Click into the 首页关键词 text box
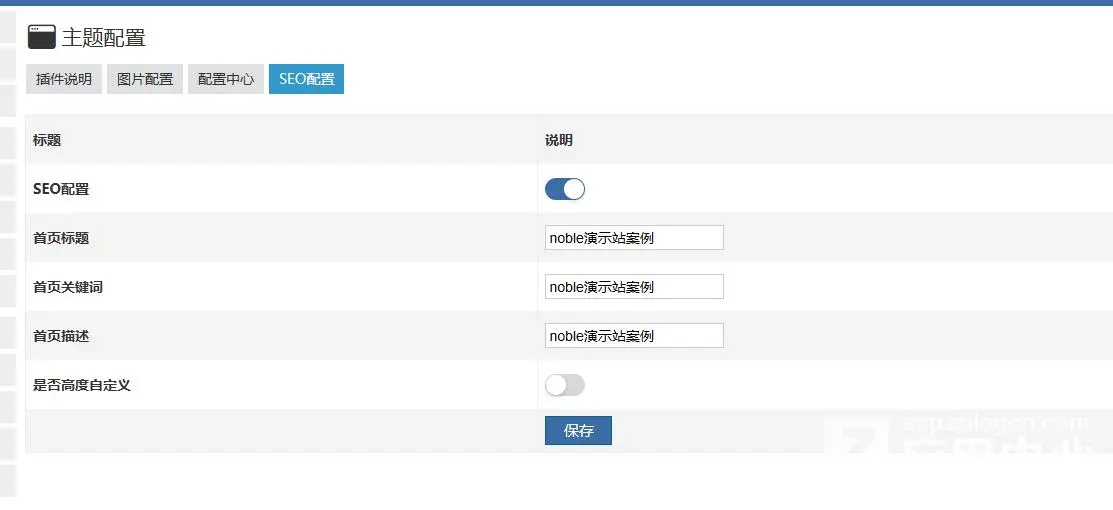This screenshot has height=510, width=1113. (633, 287)
